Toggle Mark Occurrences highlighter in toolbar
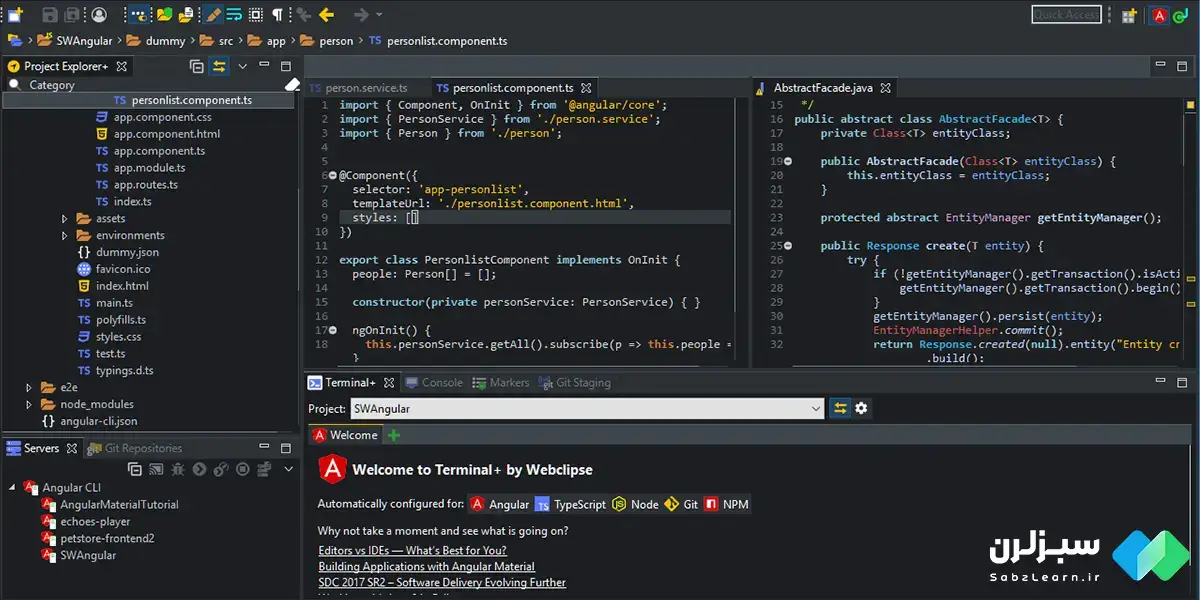Screen dimensions: 1200x600 (213, 15)
